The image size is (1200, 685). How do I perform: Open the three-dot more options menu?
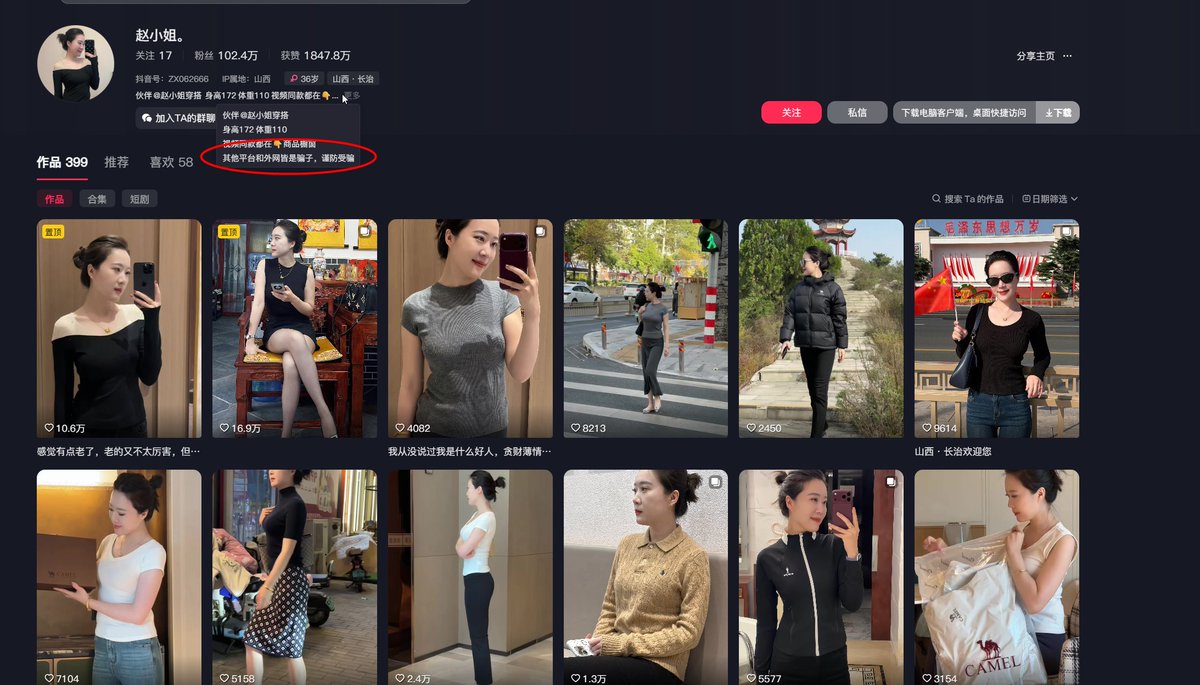click(1067, 56)
